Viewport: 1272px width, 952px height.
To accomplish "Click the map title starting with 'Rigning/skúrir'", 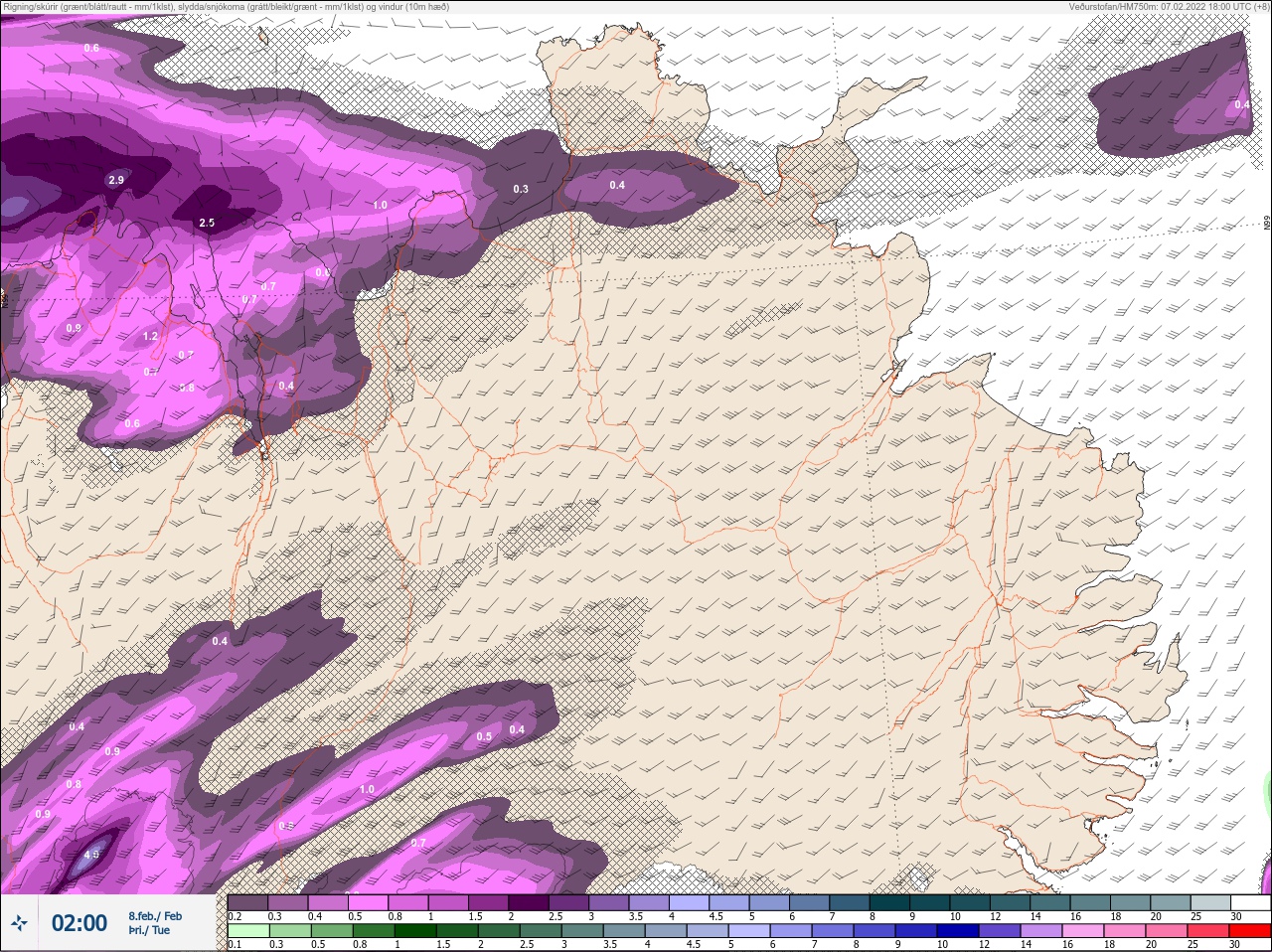I will coord(226,7).
